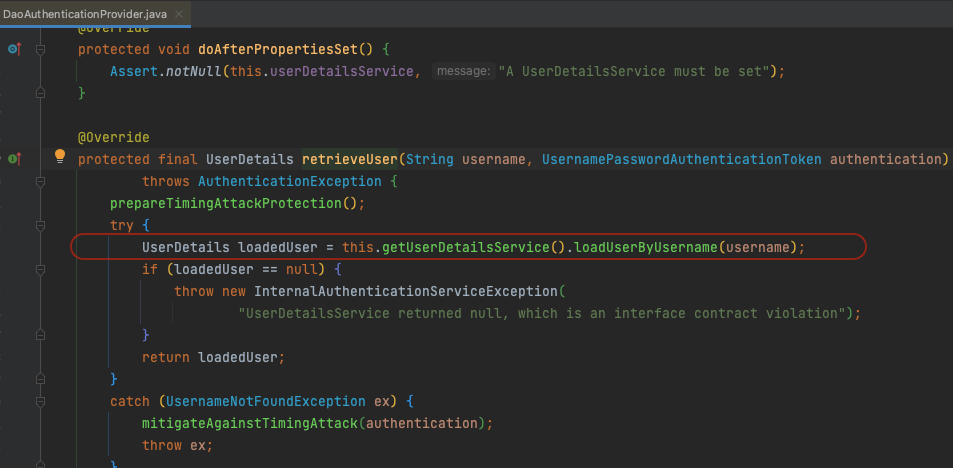
Task: Click the try keyword
Action: click(x=122, y=225)
